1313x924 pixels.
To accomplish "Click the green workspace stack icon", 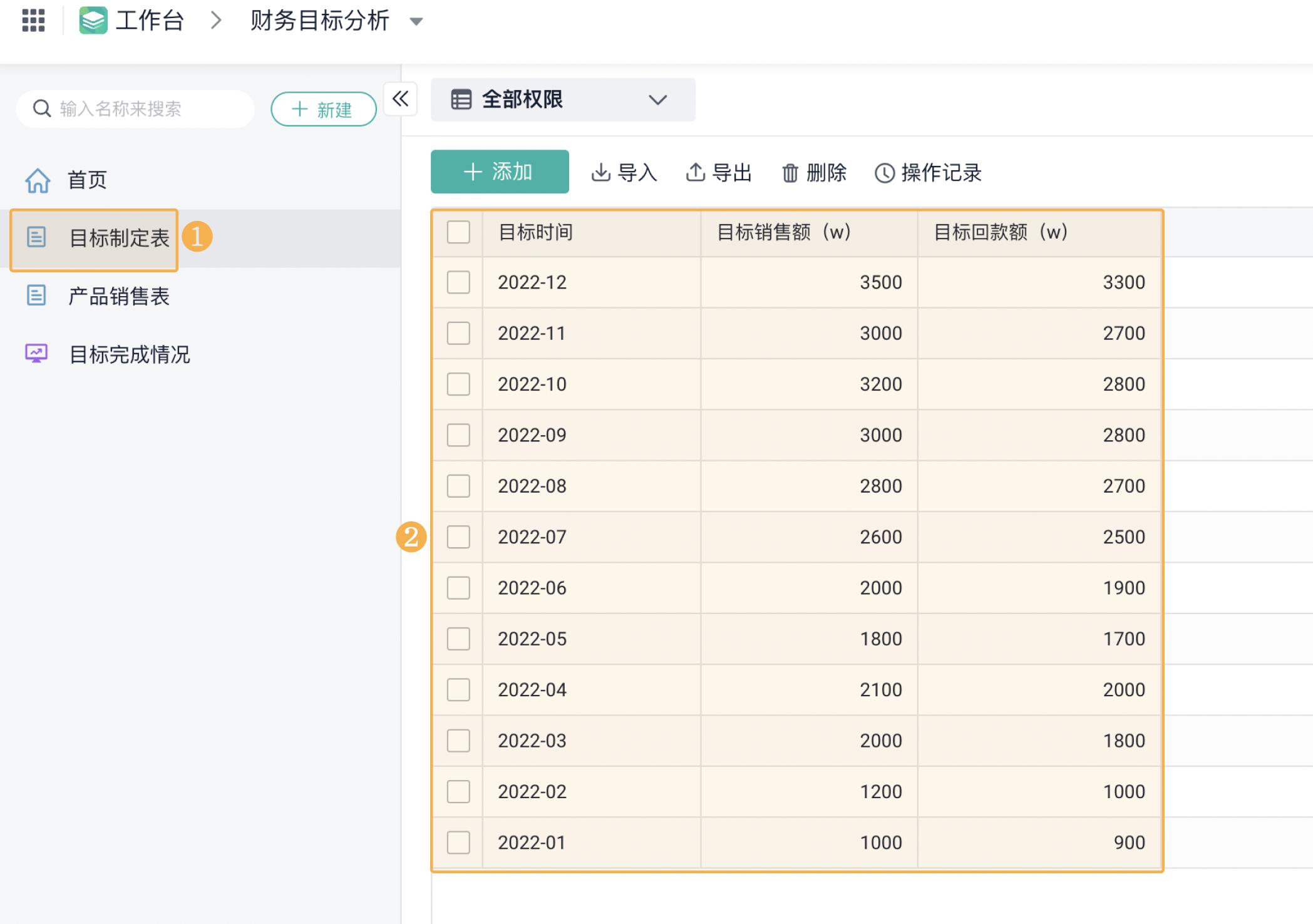I will 93,20.
